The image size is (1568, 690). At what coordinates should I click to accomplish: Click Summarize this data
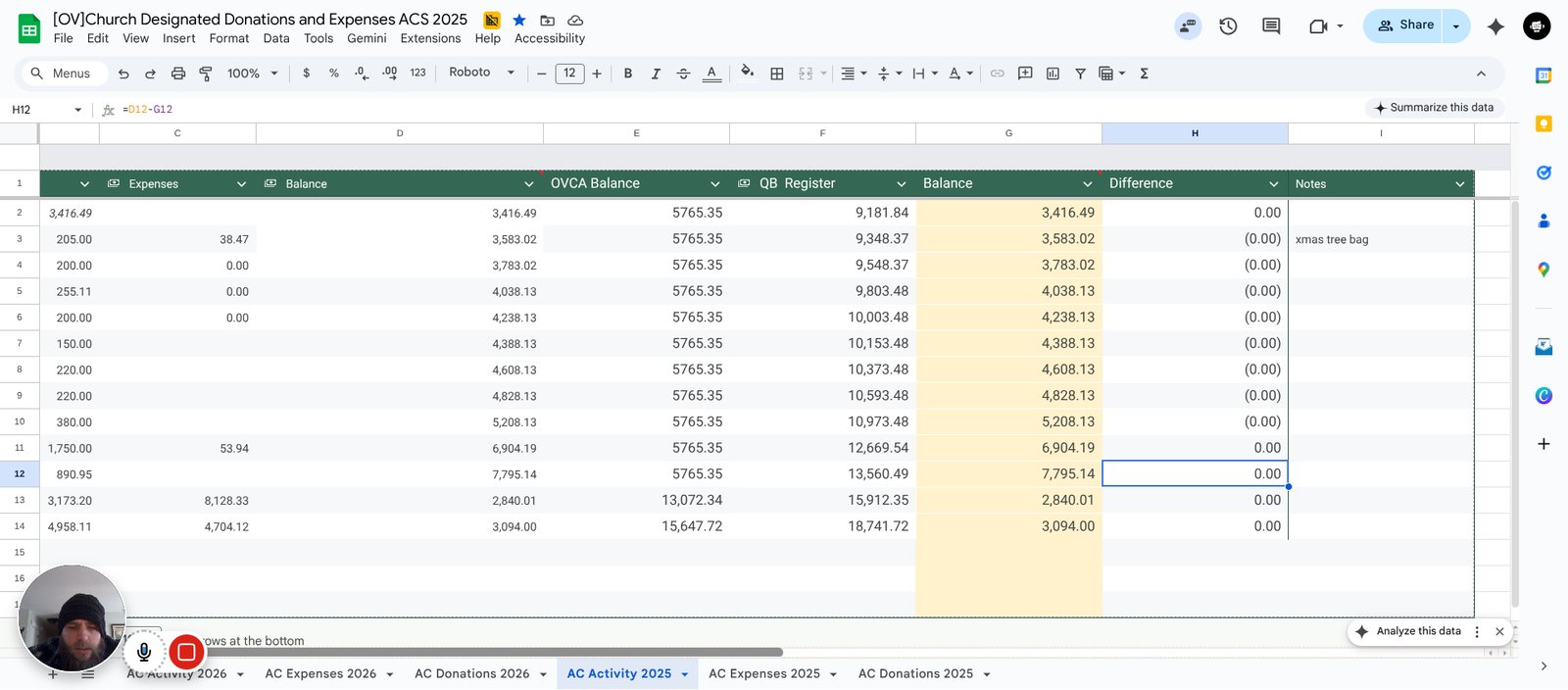[x=1435, y=108]
